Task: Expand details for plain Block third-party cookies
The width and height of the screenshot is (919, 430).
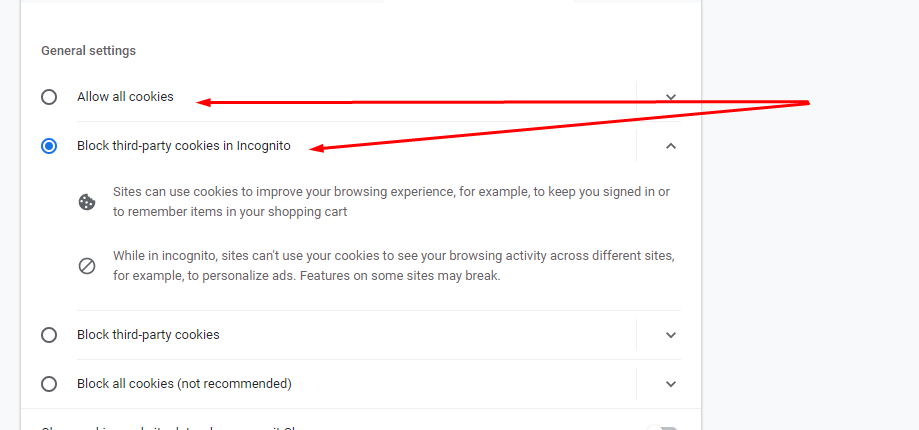Action: (671, 335)
